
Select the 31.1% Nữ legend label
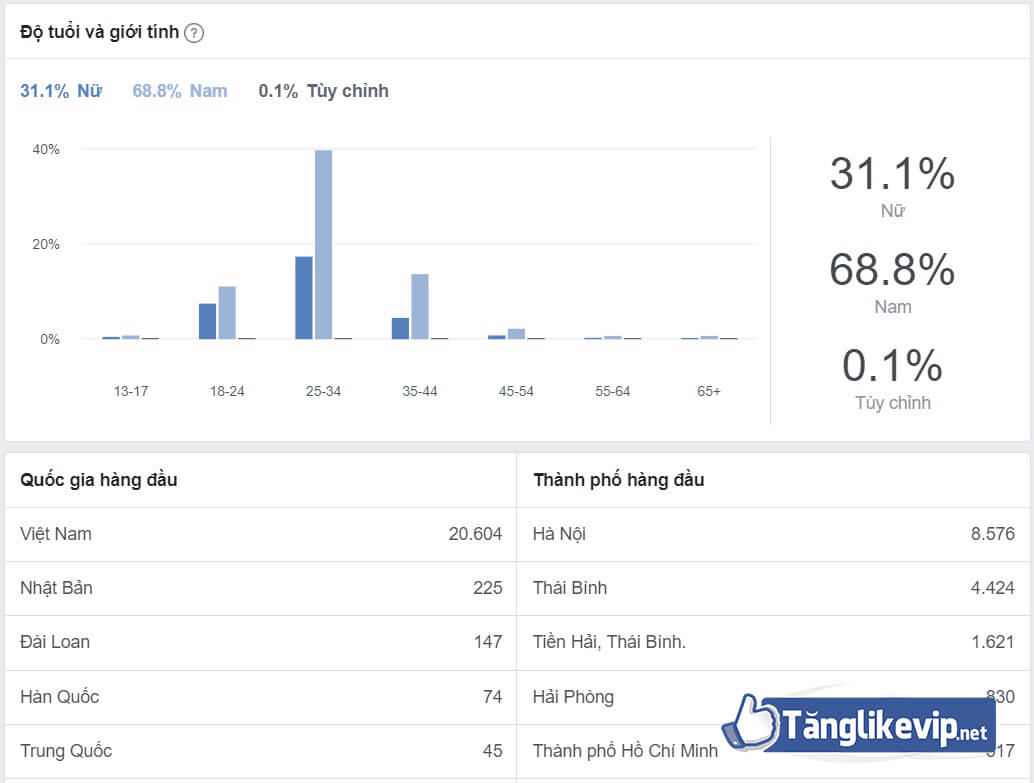tap(61, 91)
